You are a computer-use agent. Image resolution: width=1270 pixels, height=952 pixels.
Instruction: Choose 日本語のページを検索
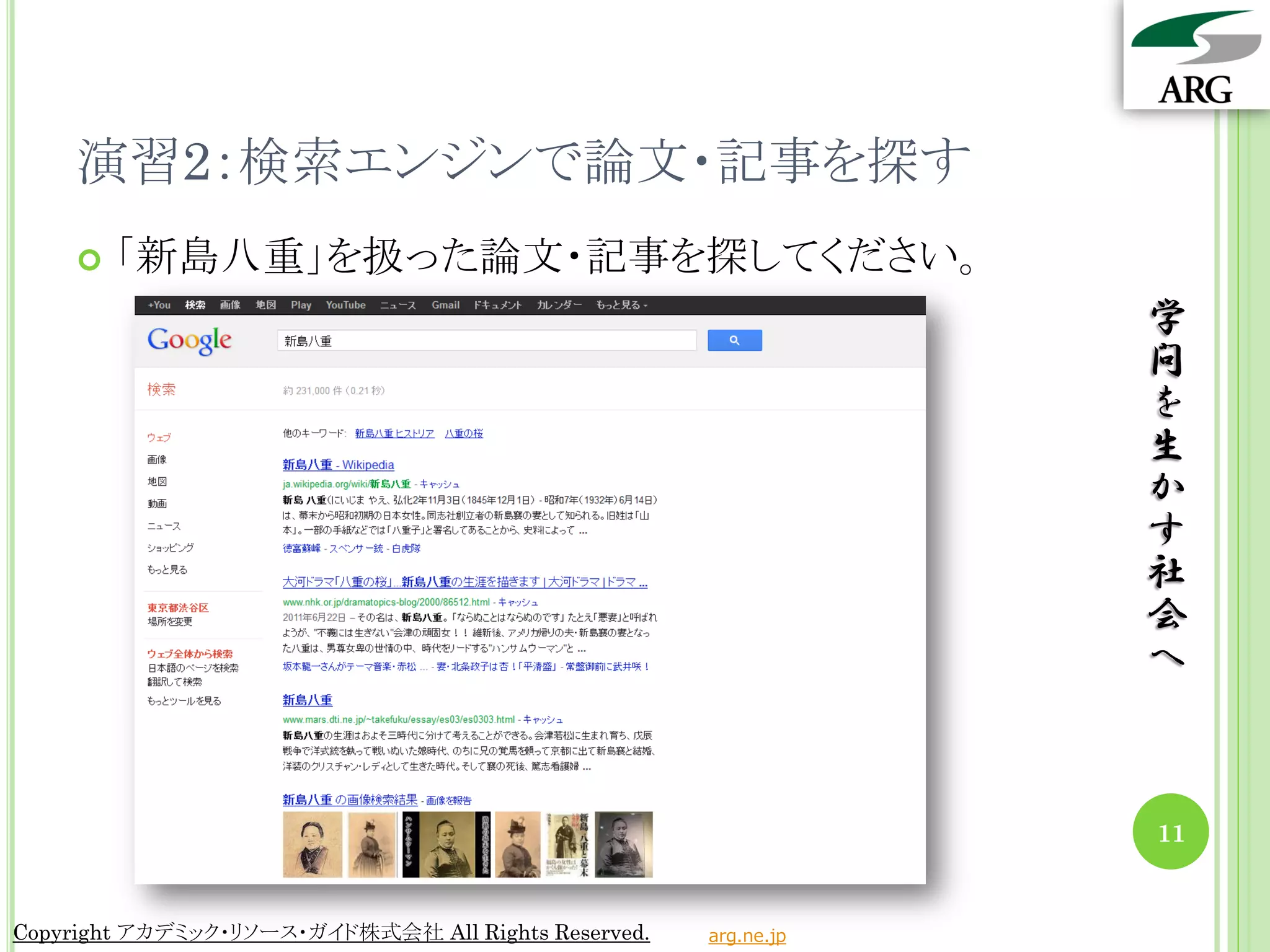click(x=193, y=668)
